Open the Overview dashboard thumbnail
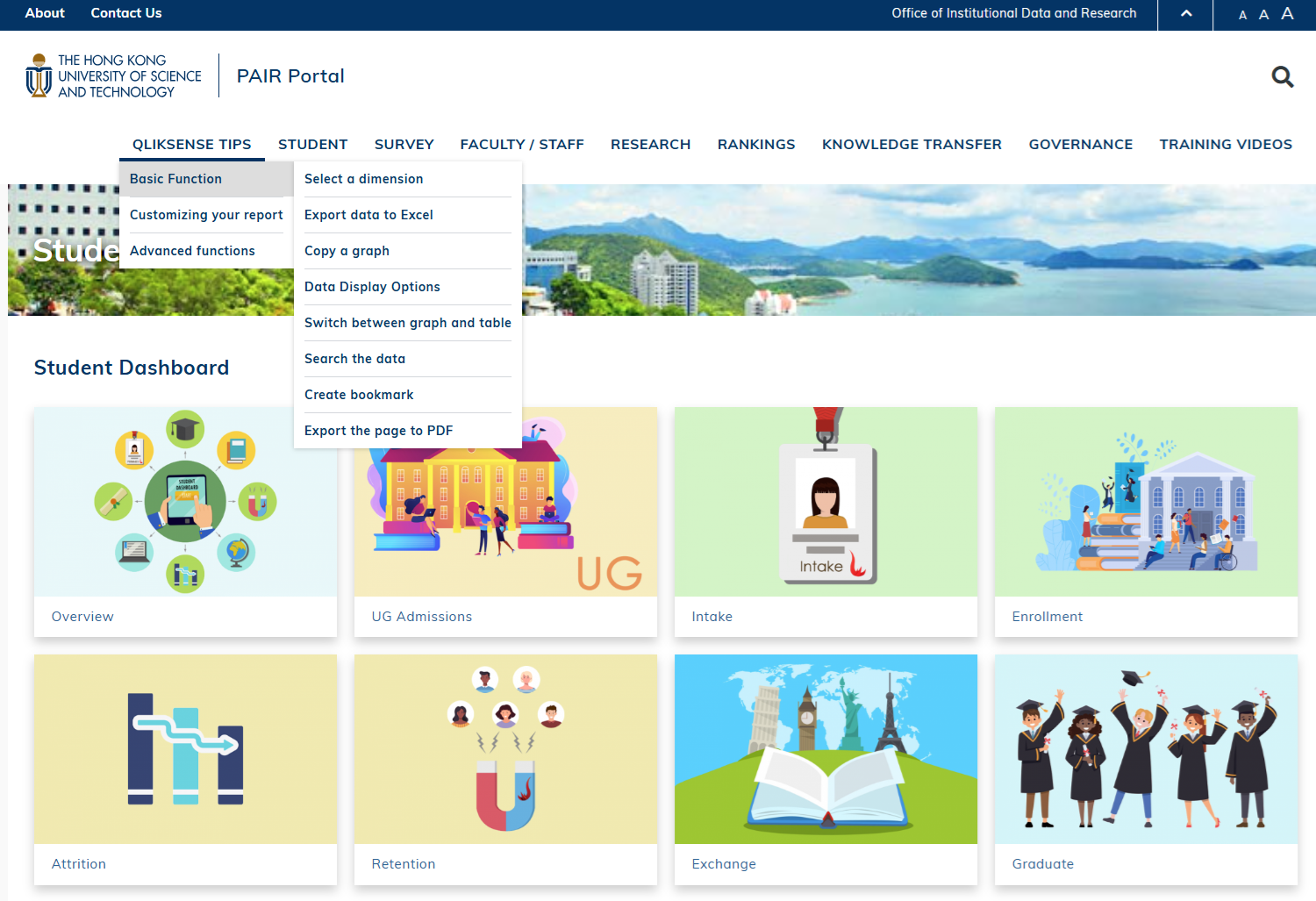Viewport: 1316px width, 901px height. pyautogui.click(x=185, y=502)
